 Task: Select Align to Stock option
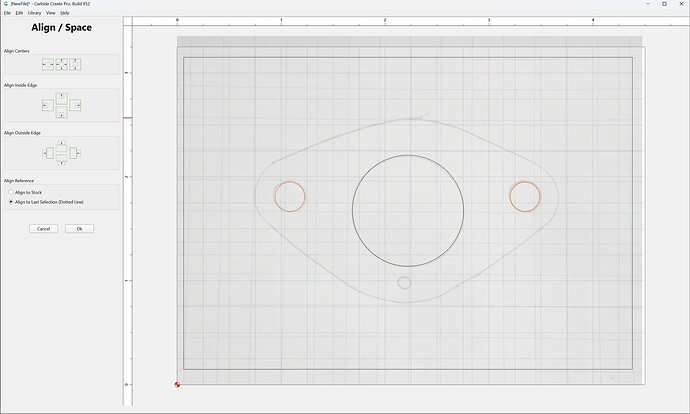click(x=25, y=192)
